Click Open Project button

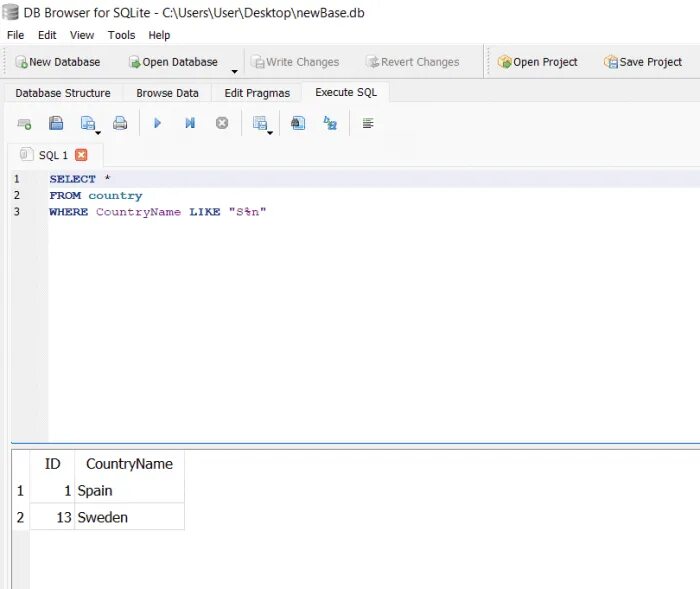click(538, 62)
